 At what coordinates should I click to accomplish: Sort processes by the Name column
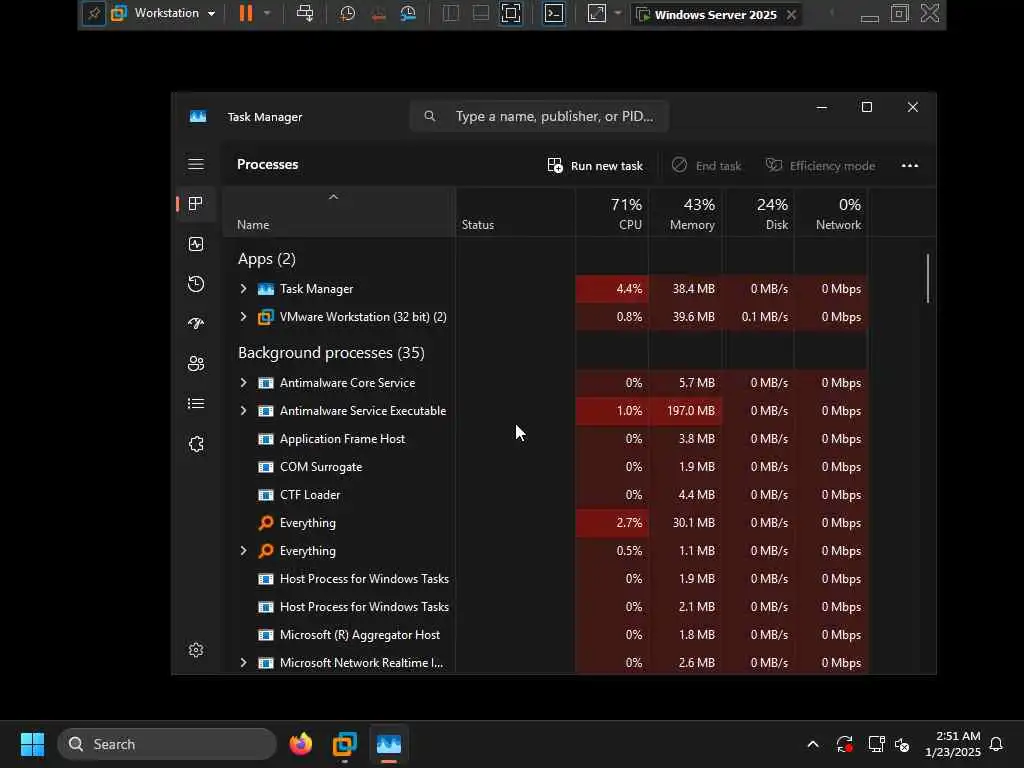(339, 212)
